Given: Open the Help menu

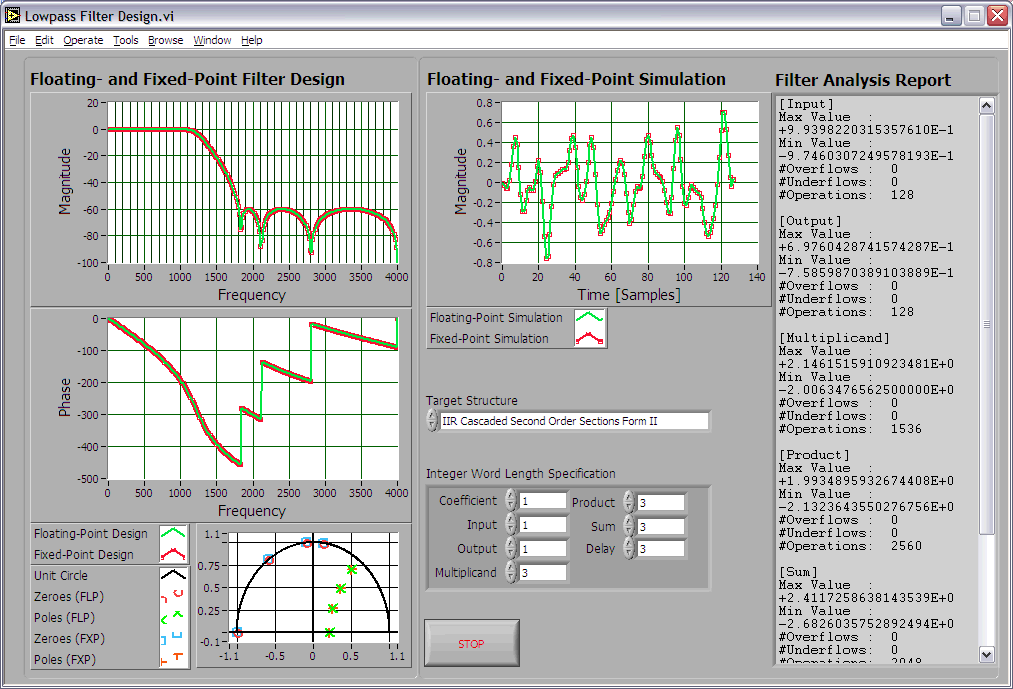Looking at the screenshot, I should coord(252,40).
